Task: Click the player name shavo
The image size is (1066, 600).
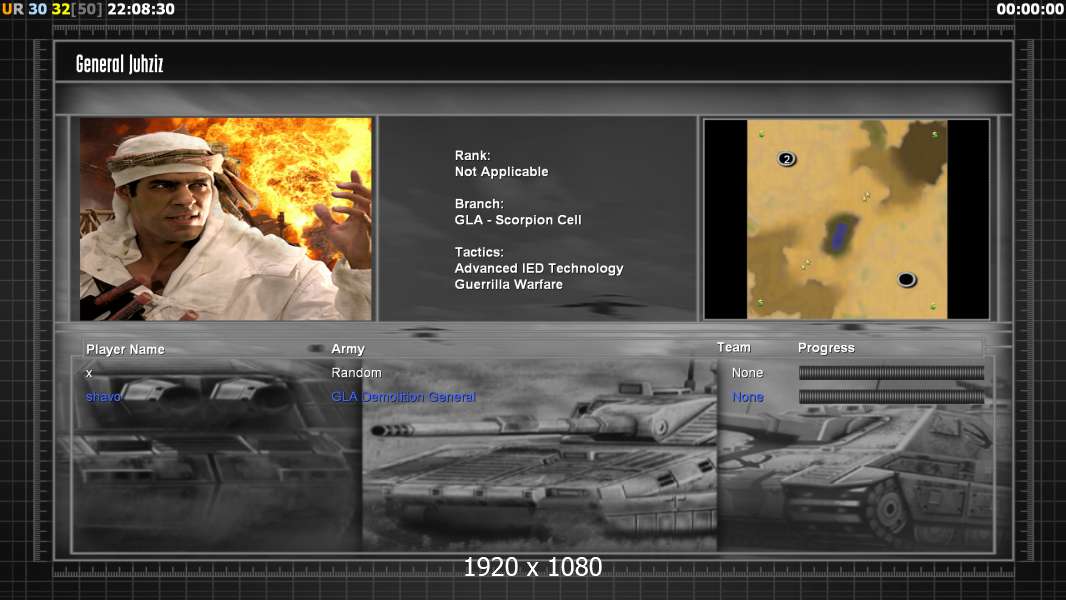Action: [x=103, y=397]
